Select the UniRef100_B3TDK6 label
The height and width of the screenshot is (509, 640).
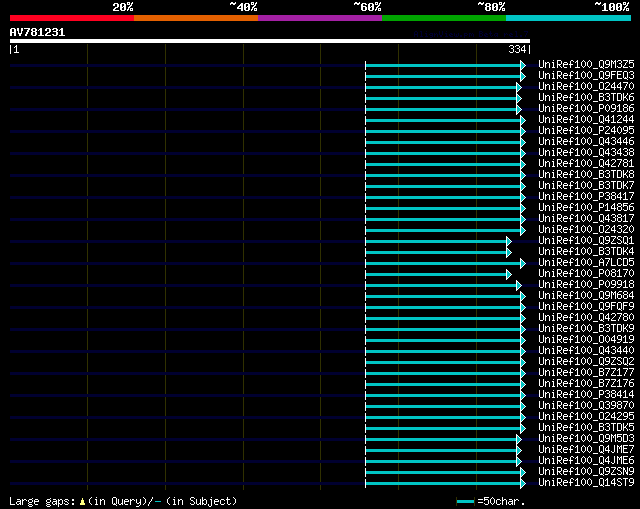586,98
